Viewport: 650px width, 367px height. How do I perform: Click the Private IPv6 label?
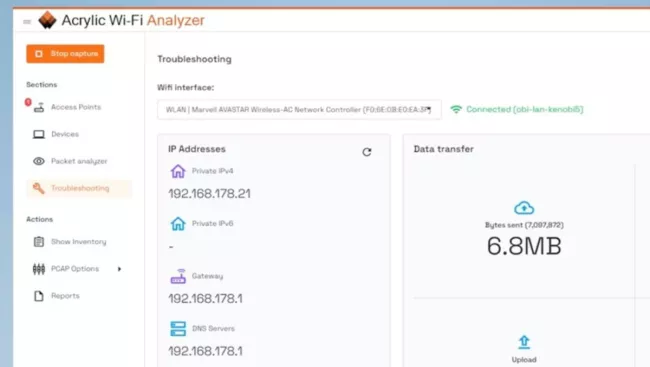pyautogui.click(x=213, y=224)
